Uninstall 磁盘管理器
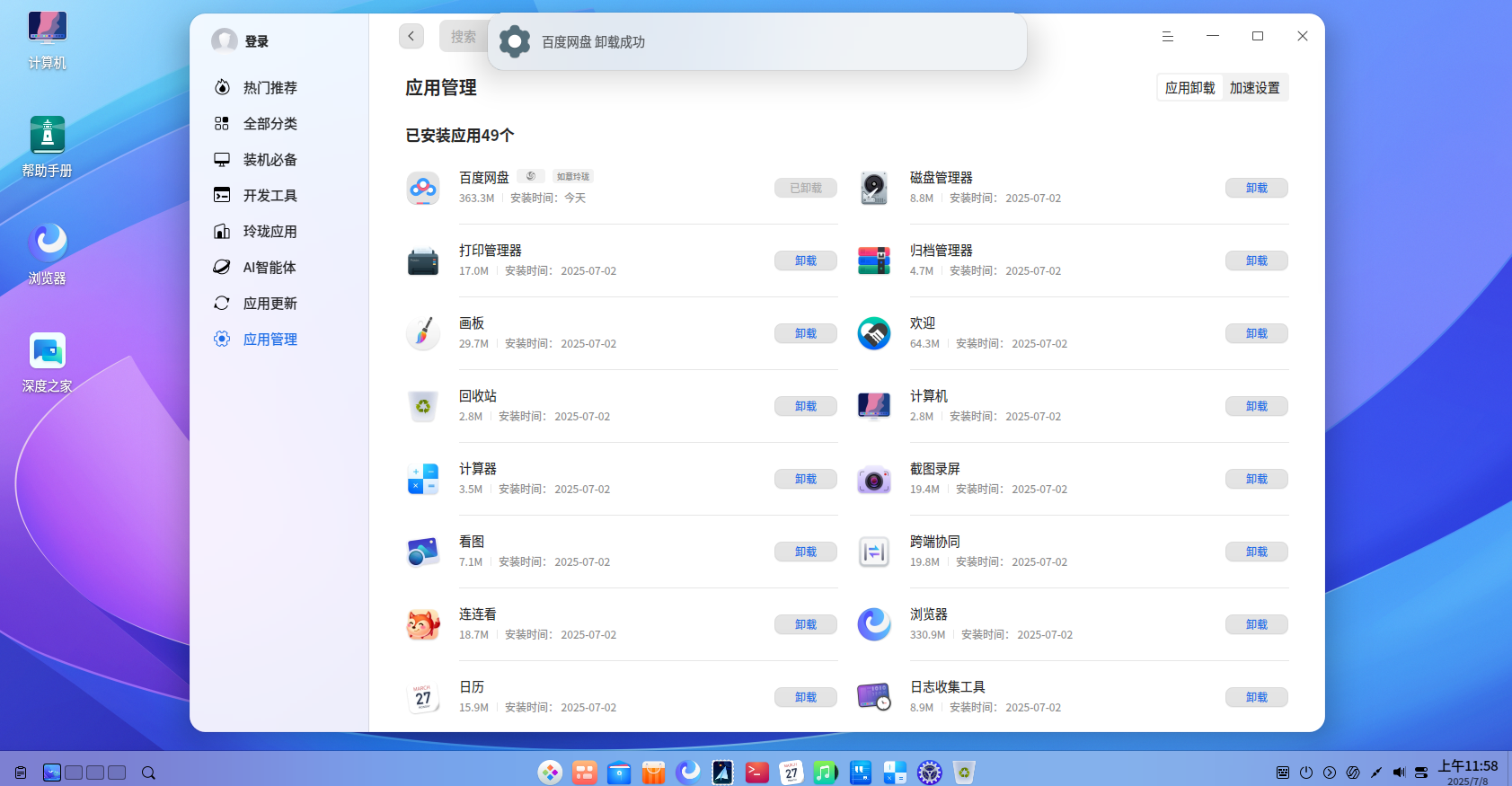 pyautogui.click(x=1257, y=188)
